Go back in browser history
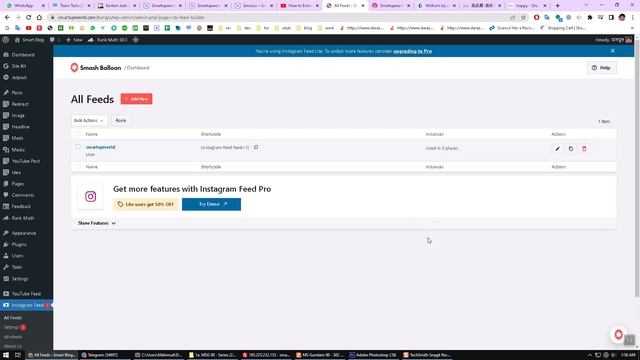640x360 pixels. pos(7,18)
